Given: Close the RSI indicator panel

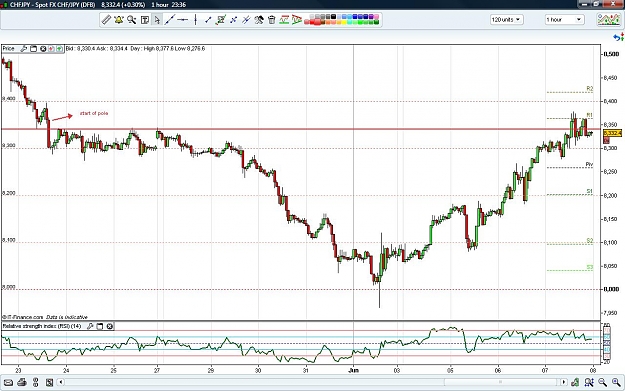Looking at the screenshot, I should [x=110, y=326].
